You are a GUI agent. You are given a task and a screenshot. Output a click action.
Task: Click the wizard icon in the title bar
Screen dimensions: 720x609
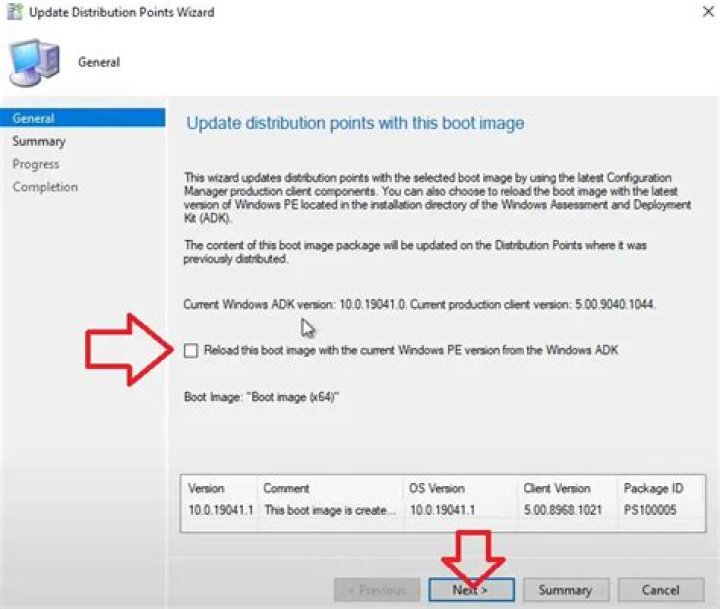click(x=14, y=13)
